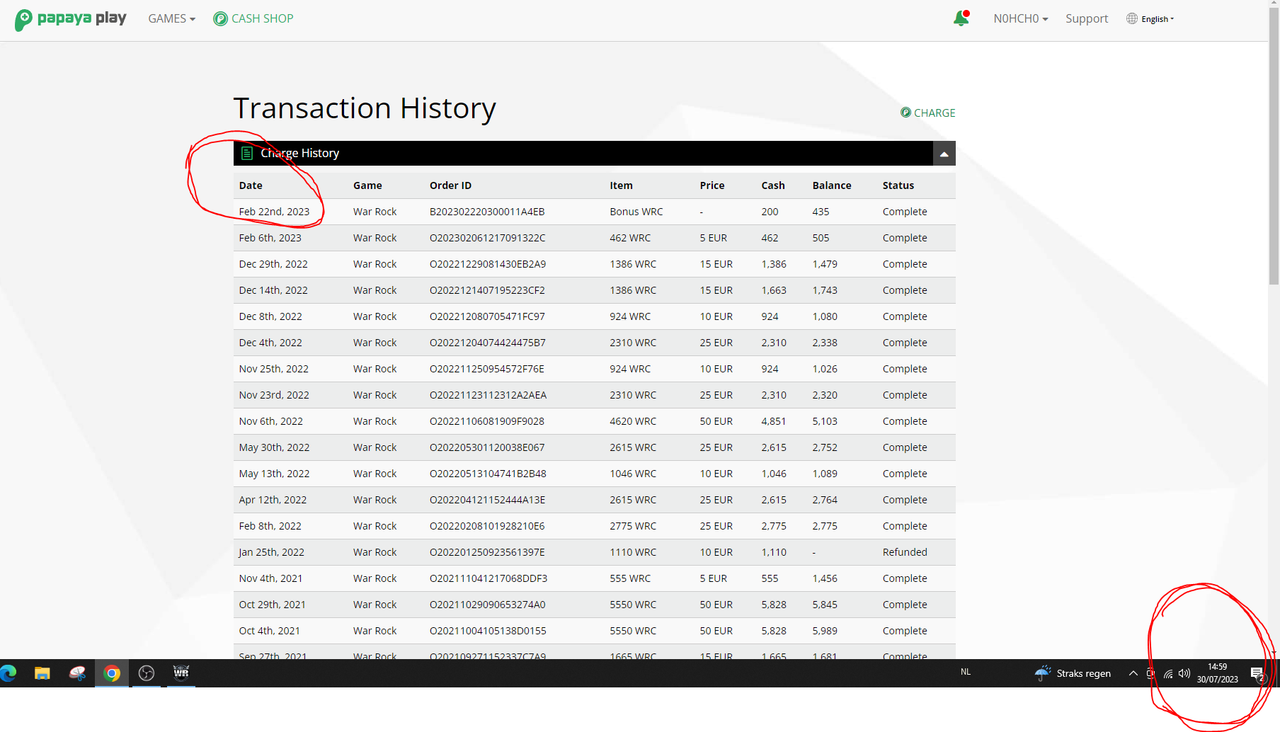The image size is (1280, 732).
Task: Open the volume speaker tray icon
Action: click(x=1184, y=674)
